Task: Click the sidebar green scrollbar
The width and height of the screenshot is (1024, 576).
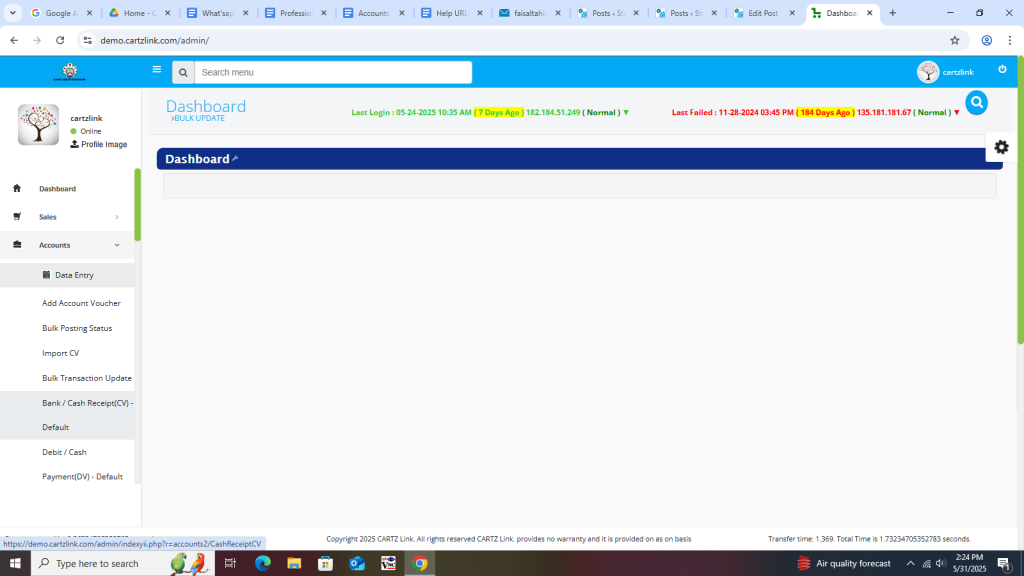Action: (138, 205)
